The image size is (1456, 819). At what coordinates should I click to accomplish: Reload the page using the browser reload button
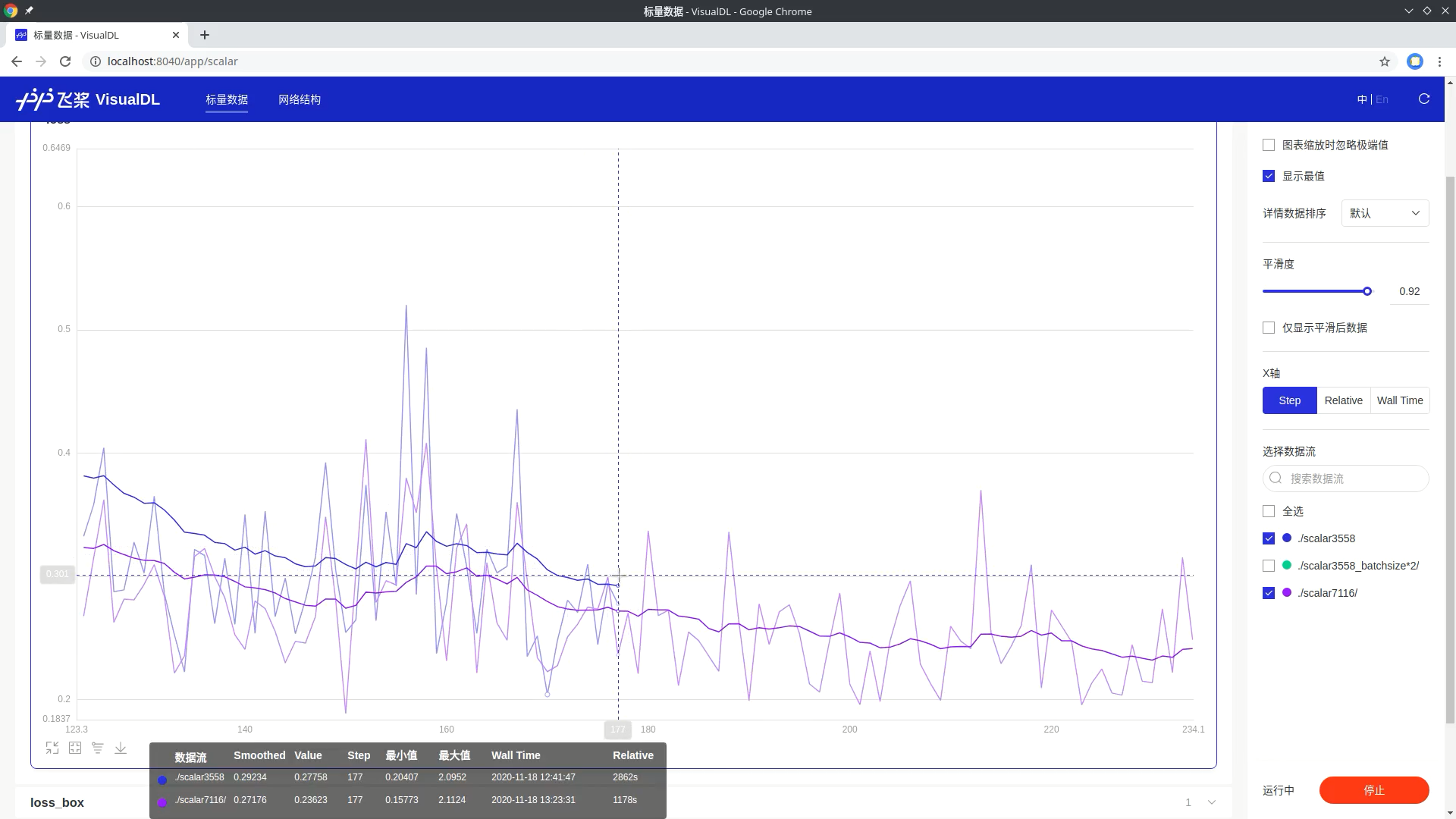pos(65,61)
